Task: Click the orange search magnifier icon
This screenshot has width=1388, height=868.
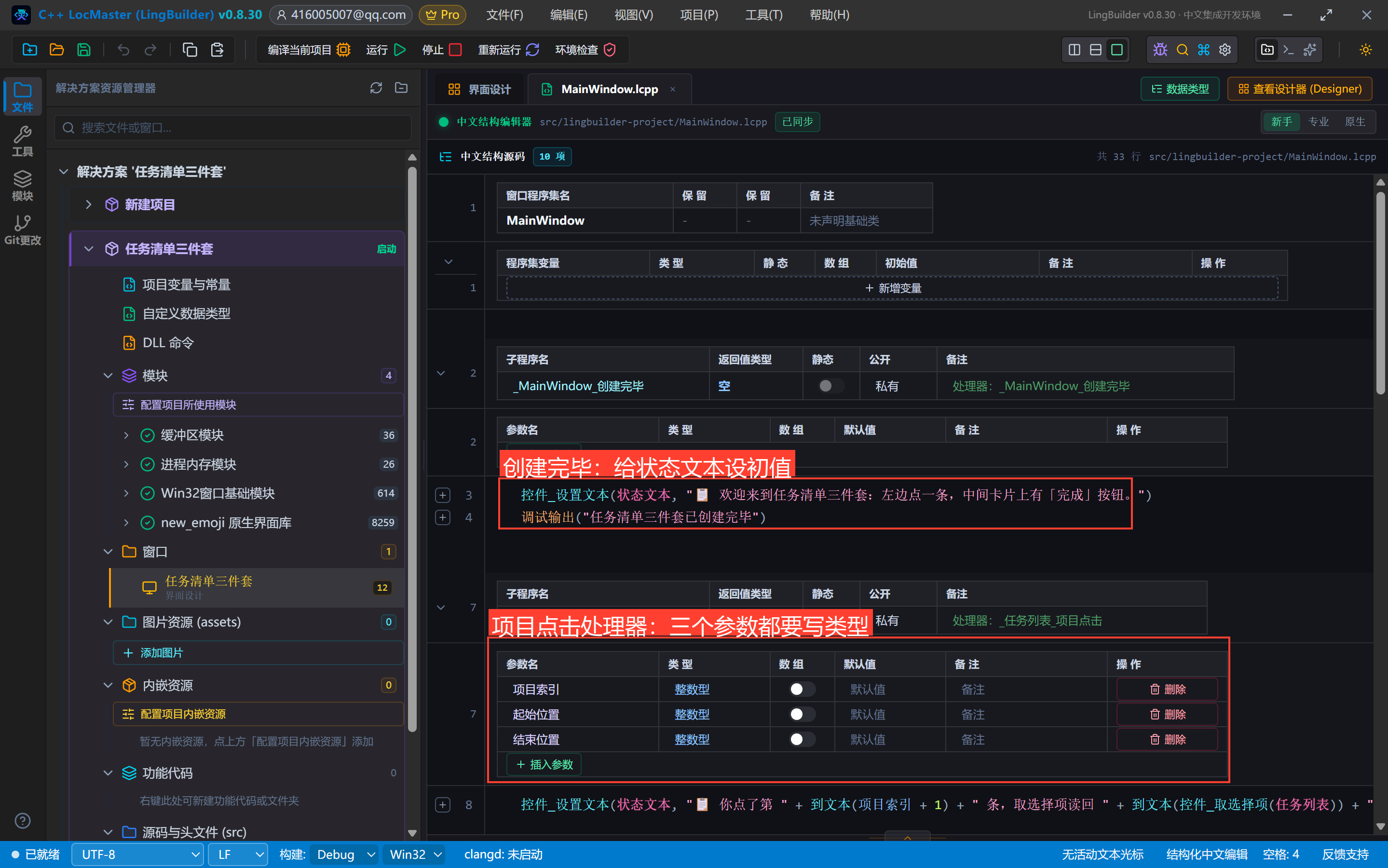Action: click(x=1182, y=50)
